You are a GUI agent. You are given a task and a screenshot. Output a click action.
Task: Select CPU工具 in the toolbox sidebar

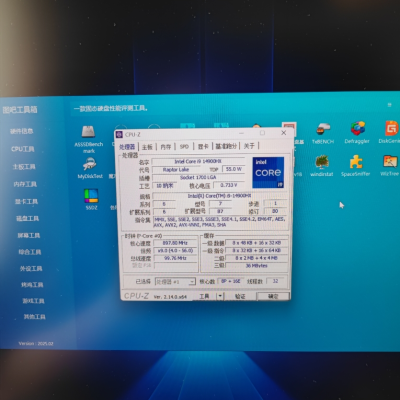click(23, 149)
